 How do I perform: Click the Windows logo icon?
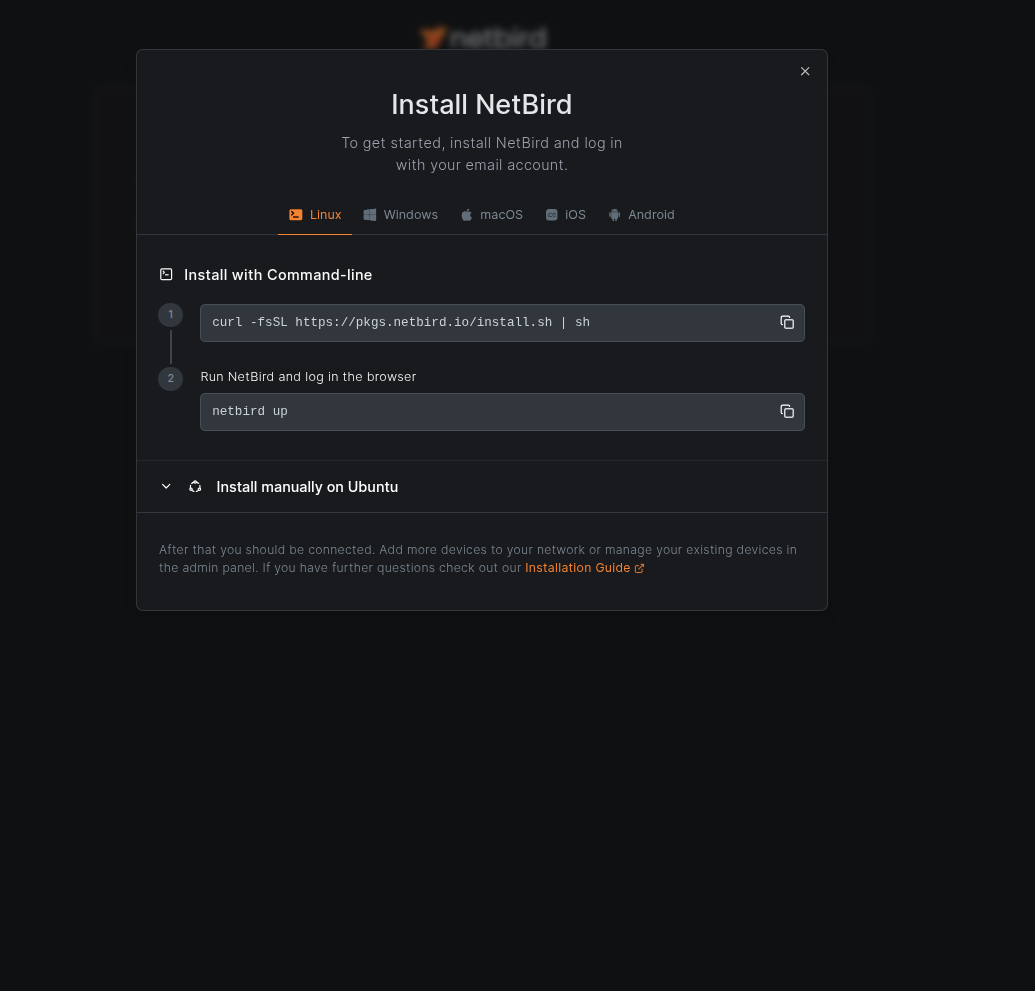click(x=370, y=215)
